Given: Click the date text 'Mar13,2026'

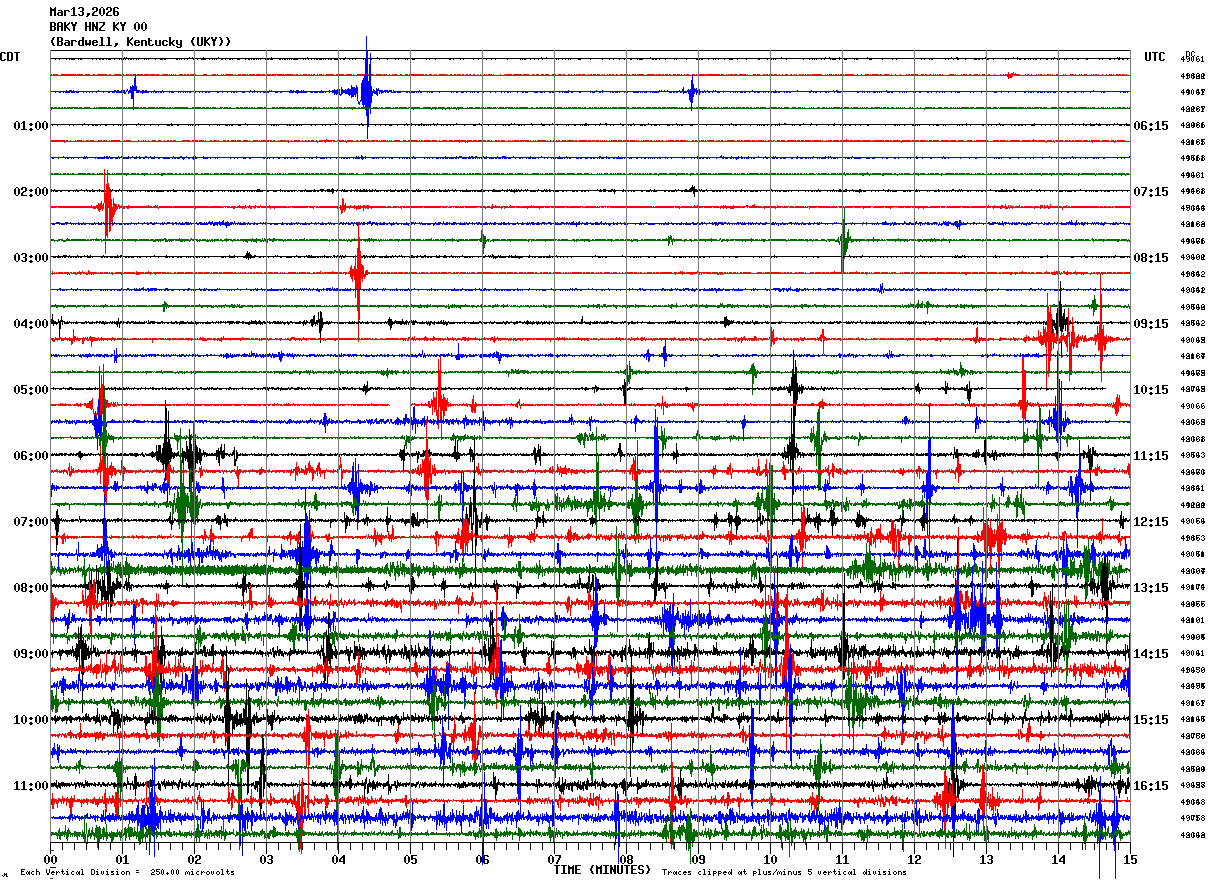Looking at the screenshot, I should click(x=84, y=12).
